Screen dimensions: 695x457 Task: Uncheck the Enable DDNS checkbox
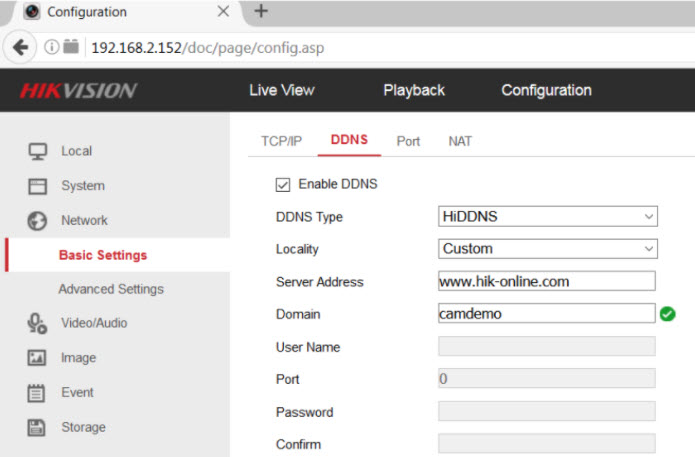coord(282,184)
